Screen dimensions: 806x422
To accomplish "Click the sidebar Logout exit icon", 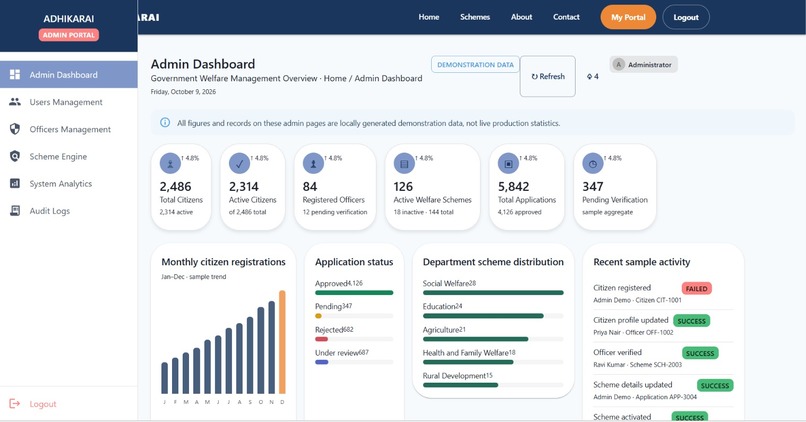I will (x=15, y=404).
